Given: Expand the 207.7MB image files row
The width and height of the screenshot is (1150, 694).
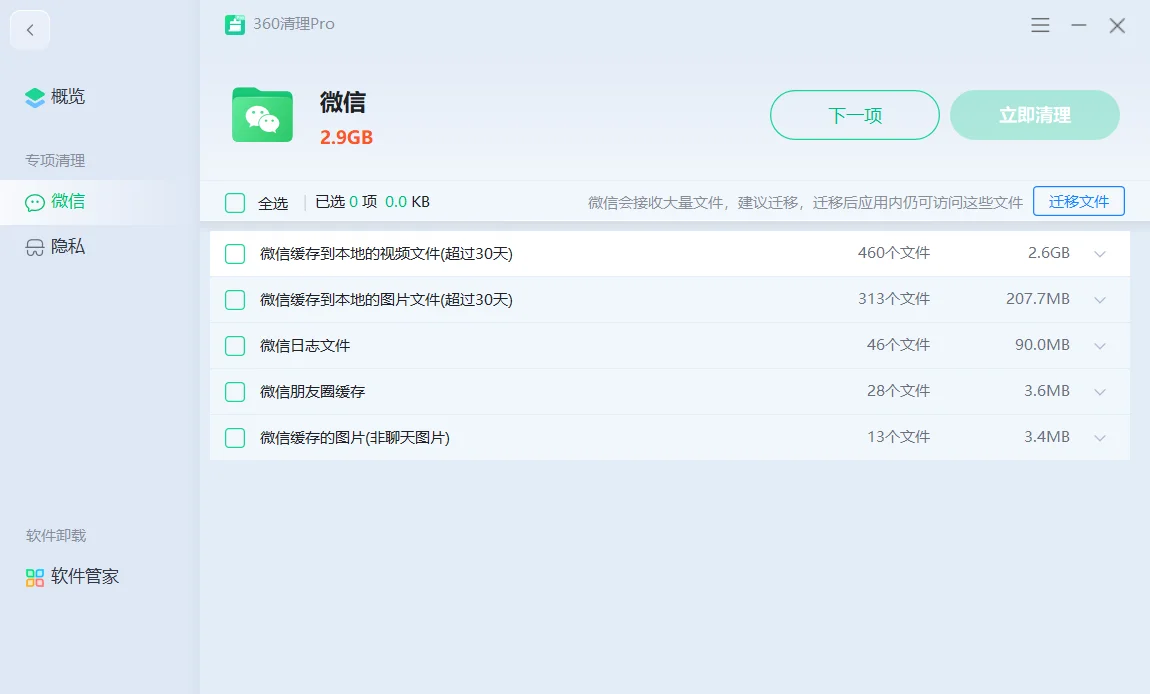Looking at the screenshot, I should coord(1100,300).
